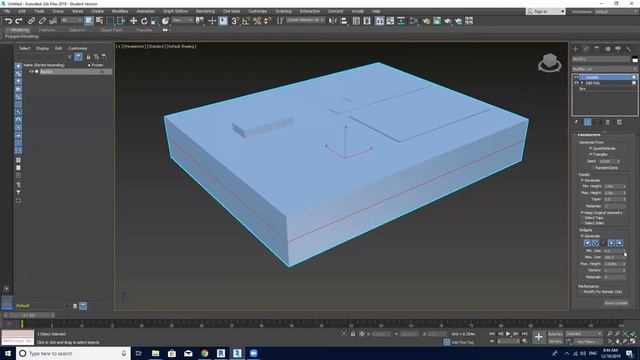Image resolution: width=640 pixels, height=360 pixels.
Task: Activate the Select and Link tool
Action: (31, 21)
